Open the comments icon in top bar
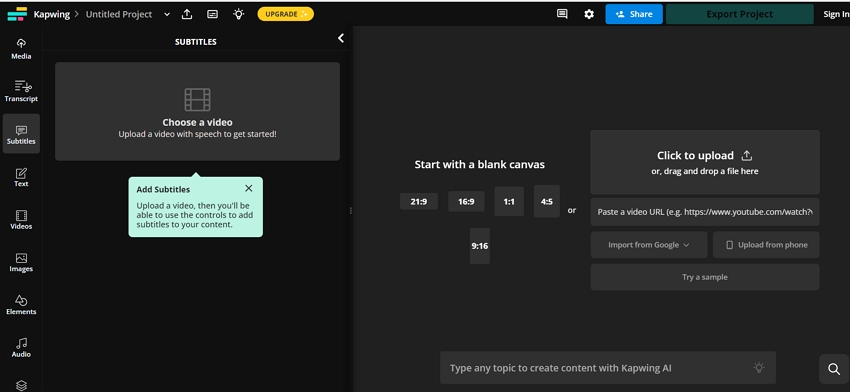Viewport: 850px width, 392px height. tap(562, 14)
